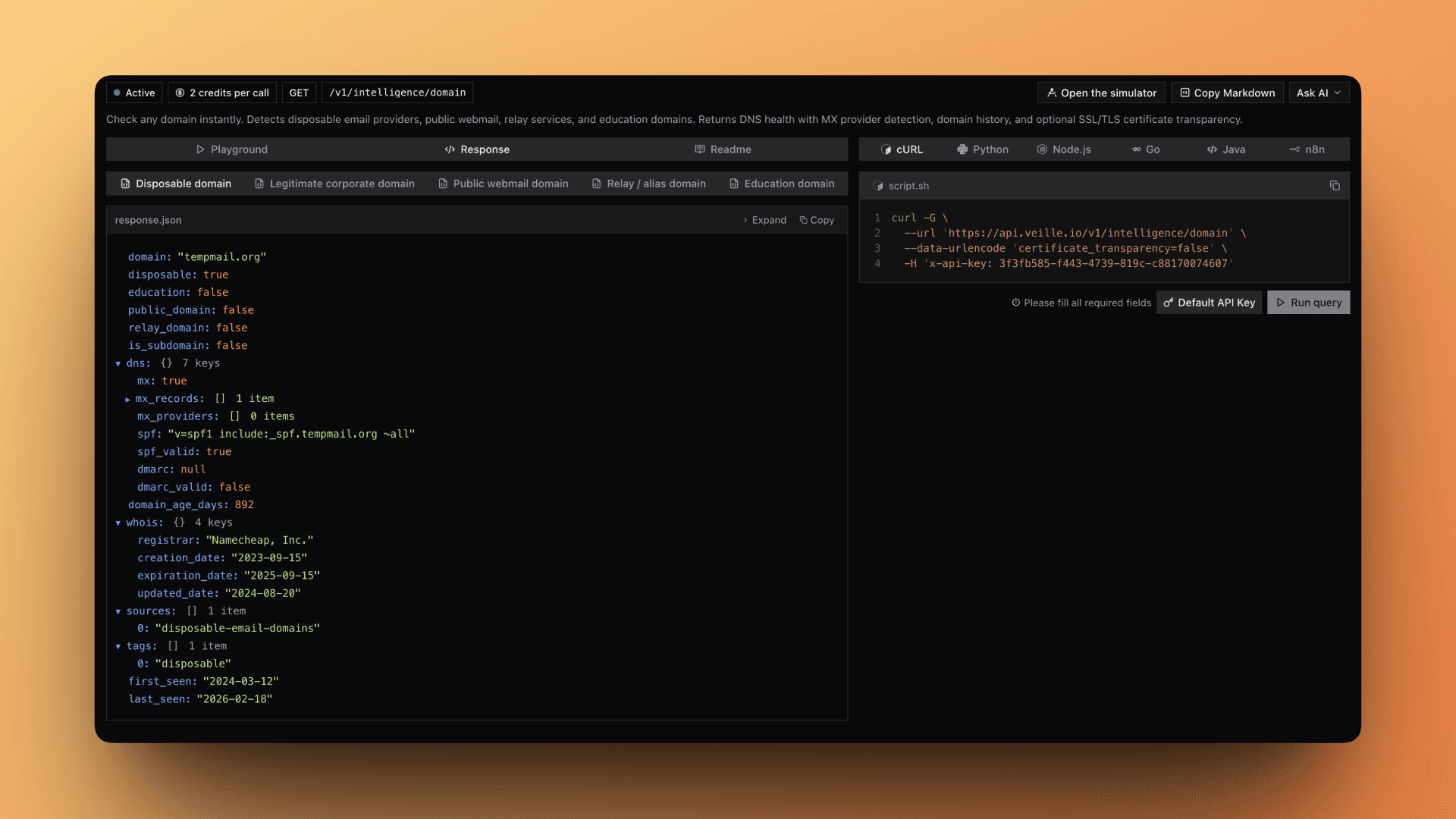
Task: Expand the mx_records array
Action: [127, 398]
